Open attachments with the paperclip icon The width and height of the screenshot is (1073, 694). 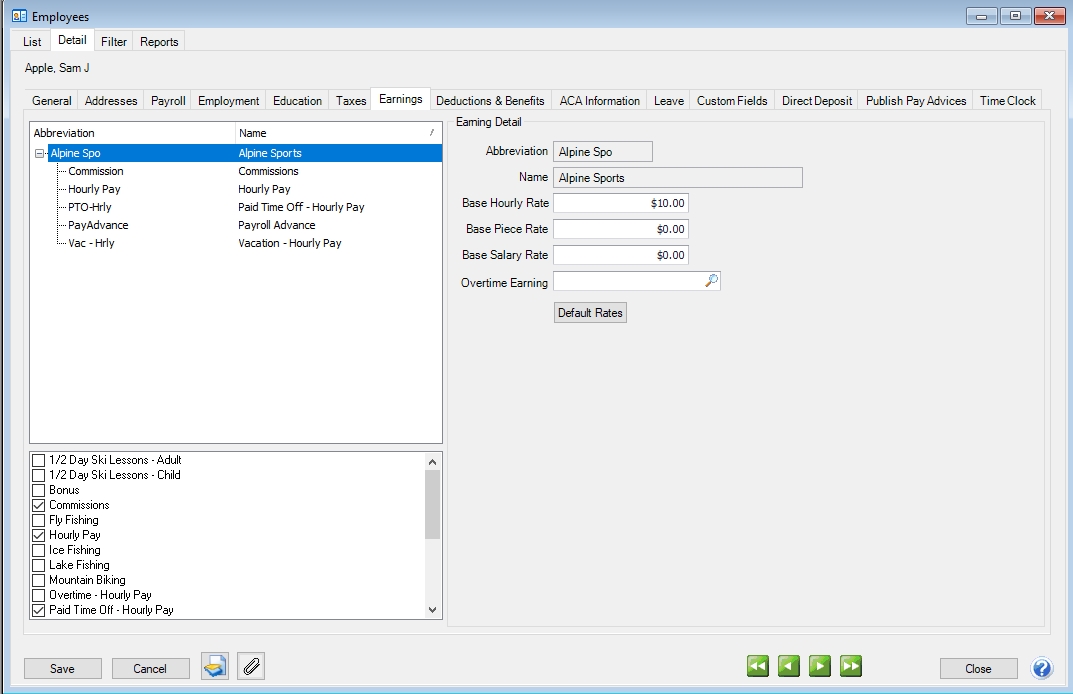tap(251, 667)
